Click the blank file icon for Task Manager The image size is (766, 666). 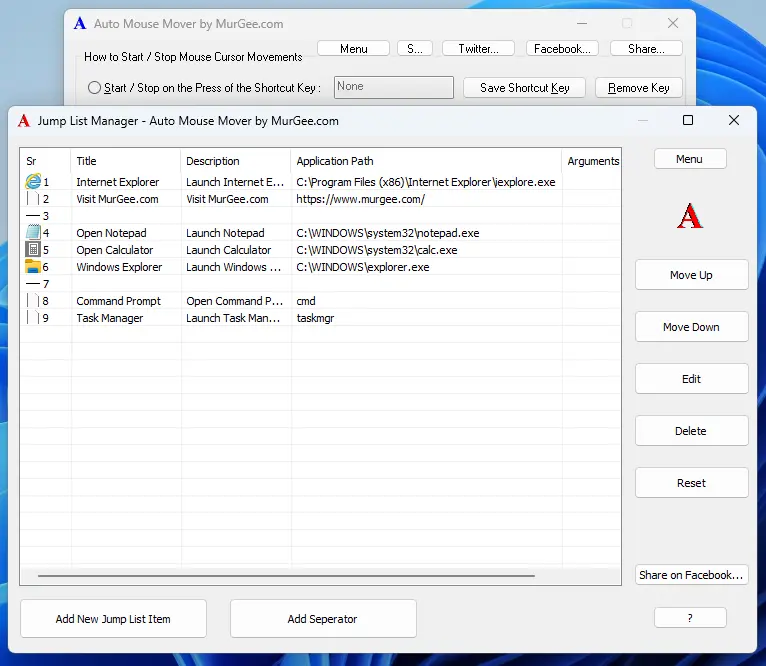tap(33, 318)
